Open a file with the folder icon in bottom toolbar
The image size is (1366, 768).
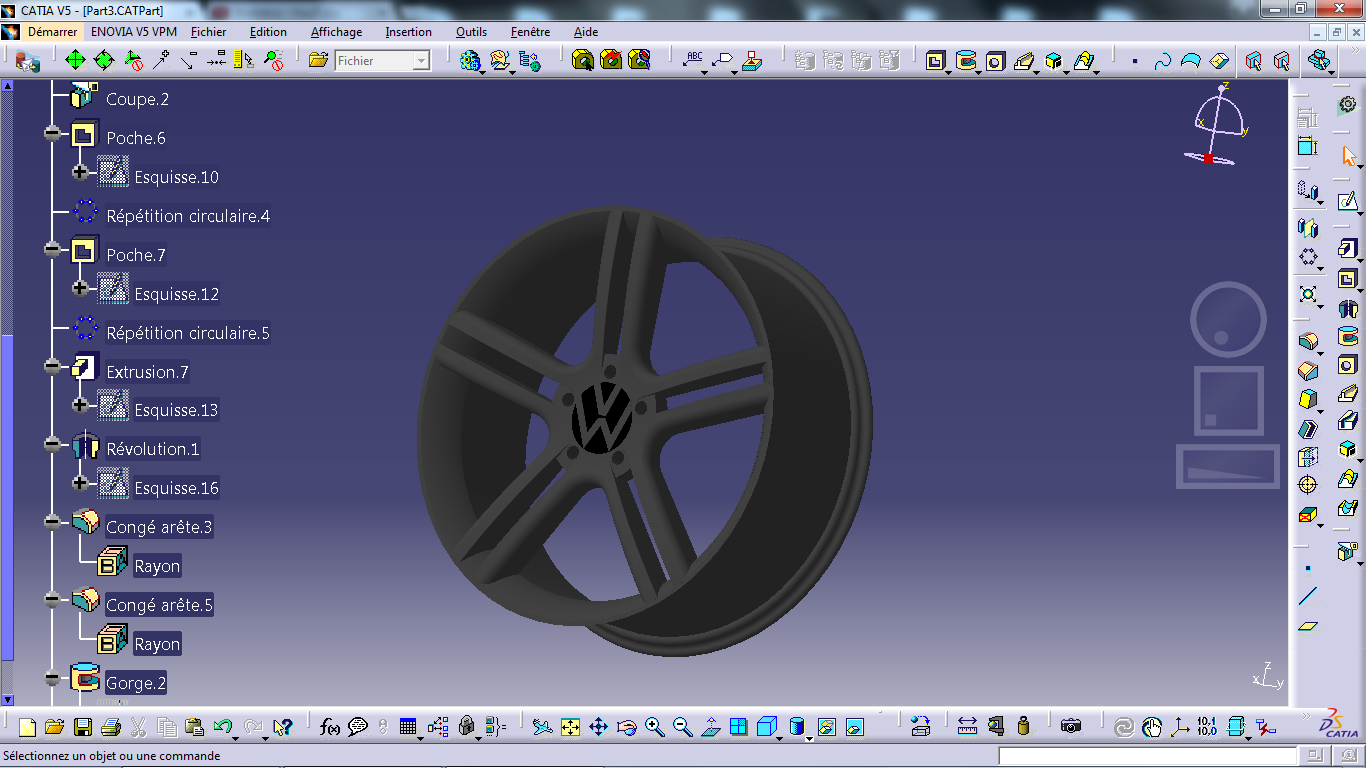tap(55, 727)
